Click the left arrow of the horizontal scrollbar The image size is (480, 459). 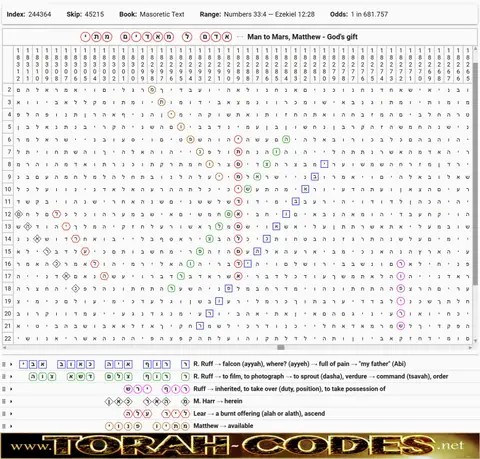[4, 348]
